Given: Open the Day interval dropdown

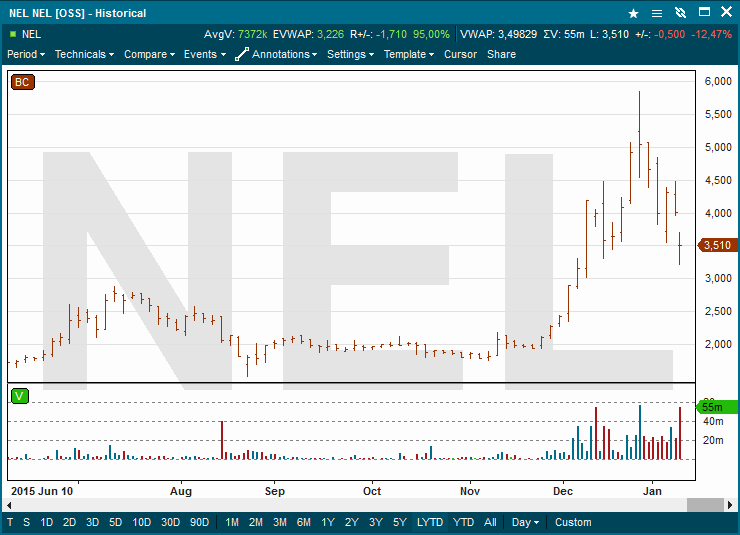Looking at the screenshot, I should pos(525,522).
